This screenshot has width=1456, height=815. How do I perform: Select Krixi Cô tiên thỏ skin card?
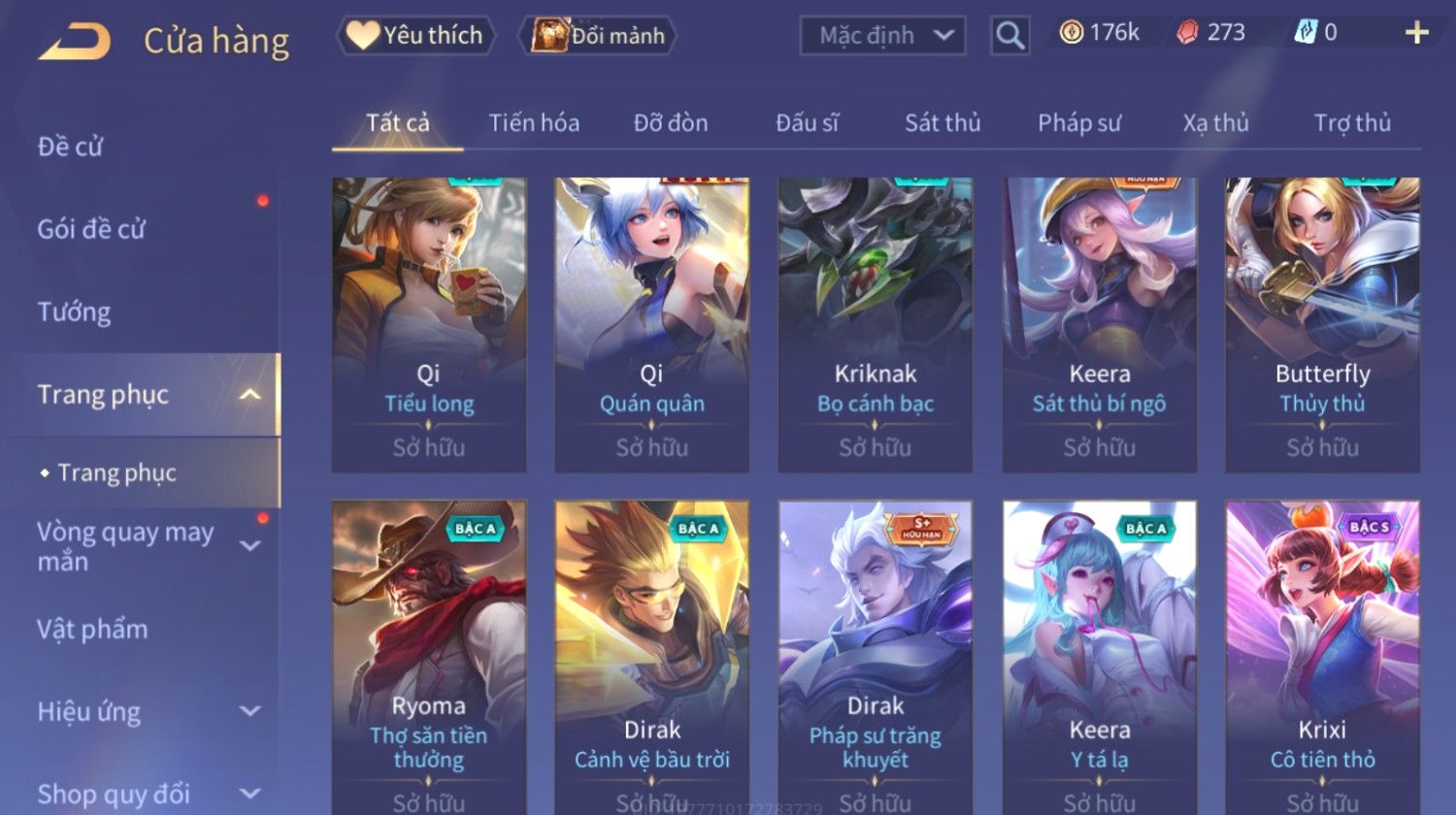click(1322, 657)
